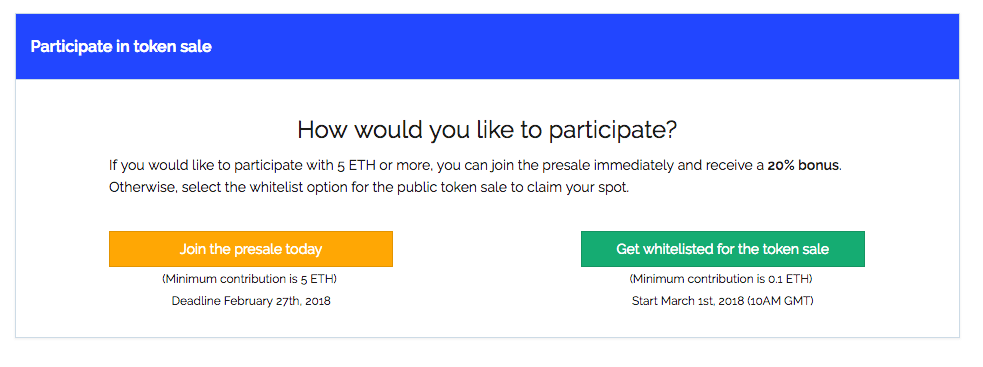Click Get whitelisted for the token sale

(x=723, y=249)
